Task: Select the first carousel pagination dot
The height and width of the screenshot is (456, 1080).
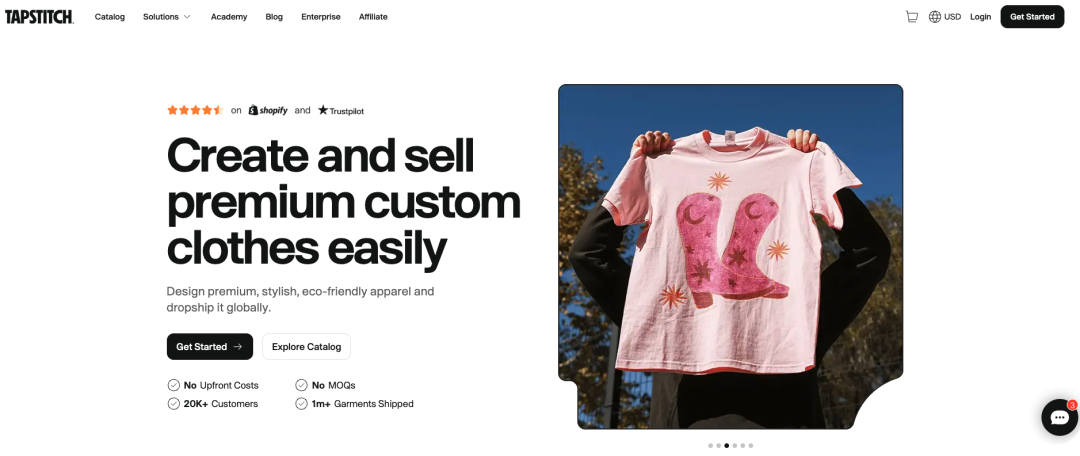Action: click(710, 446)
